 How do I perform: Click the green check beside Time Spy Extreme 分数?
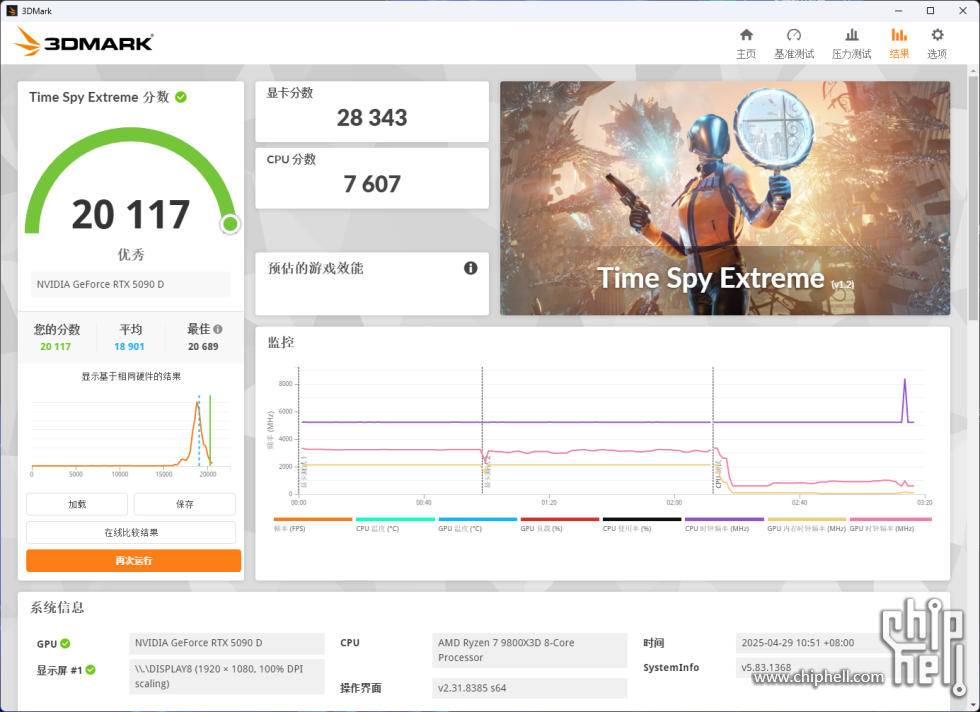(181, 97)
